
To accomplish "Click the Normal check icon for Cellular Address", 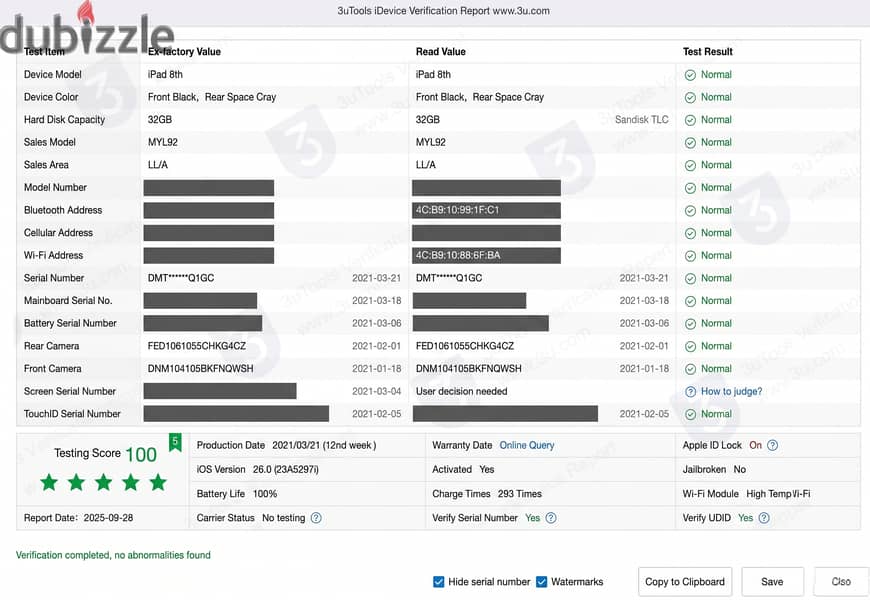I will tap(690, 234).
